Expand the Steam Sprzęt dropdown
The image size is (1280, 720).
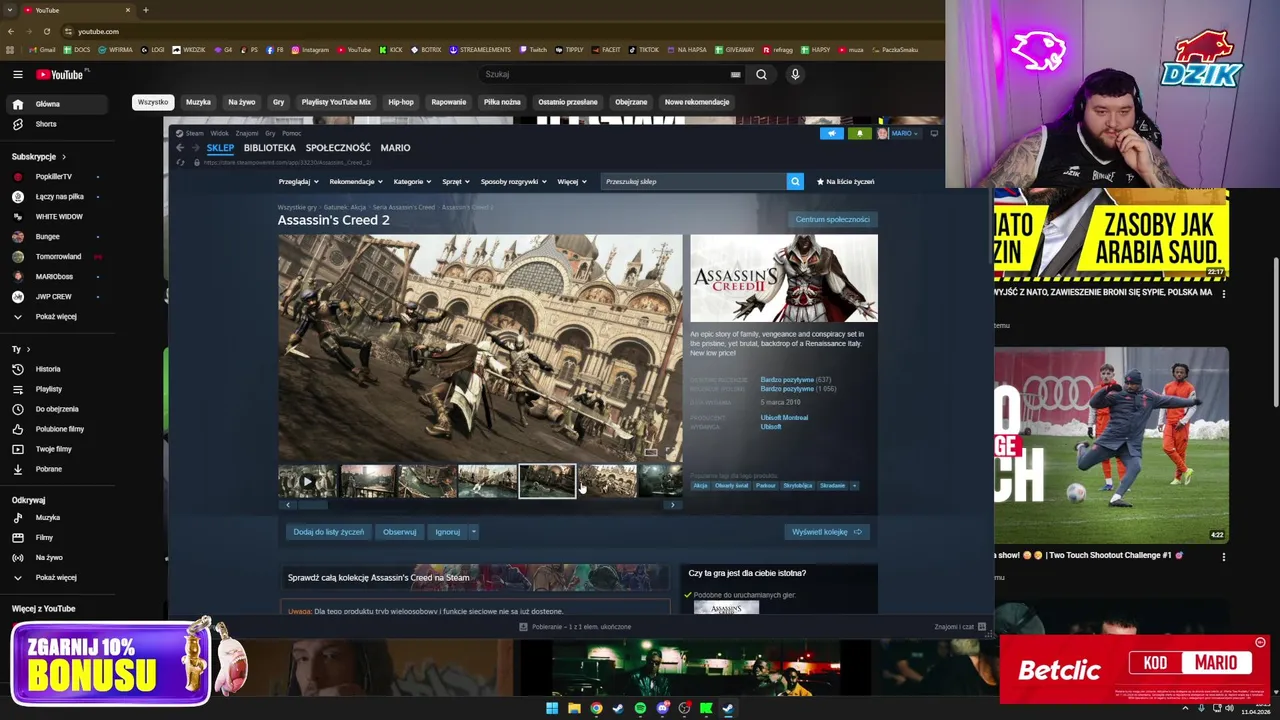[x=456, y=181]
